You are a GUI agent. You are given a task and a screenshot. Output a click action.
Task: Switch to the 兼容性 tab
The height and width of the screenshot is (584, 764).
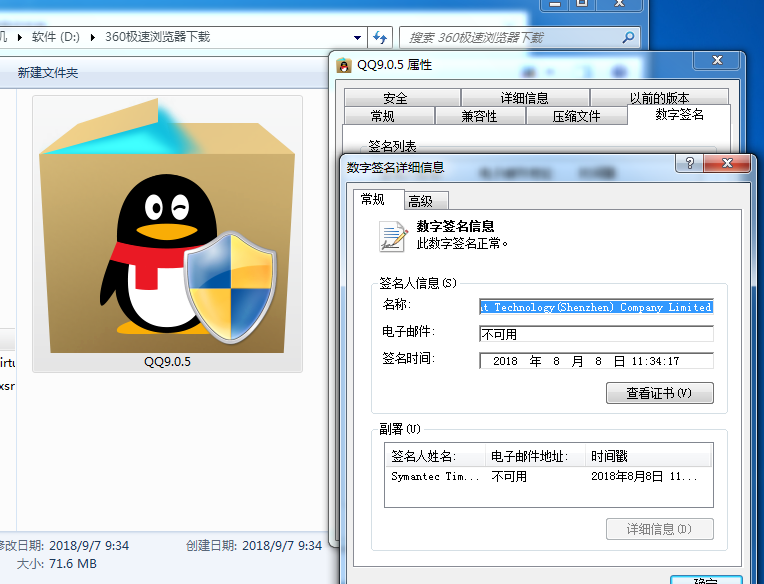click(479, 116)
